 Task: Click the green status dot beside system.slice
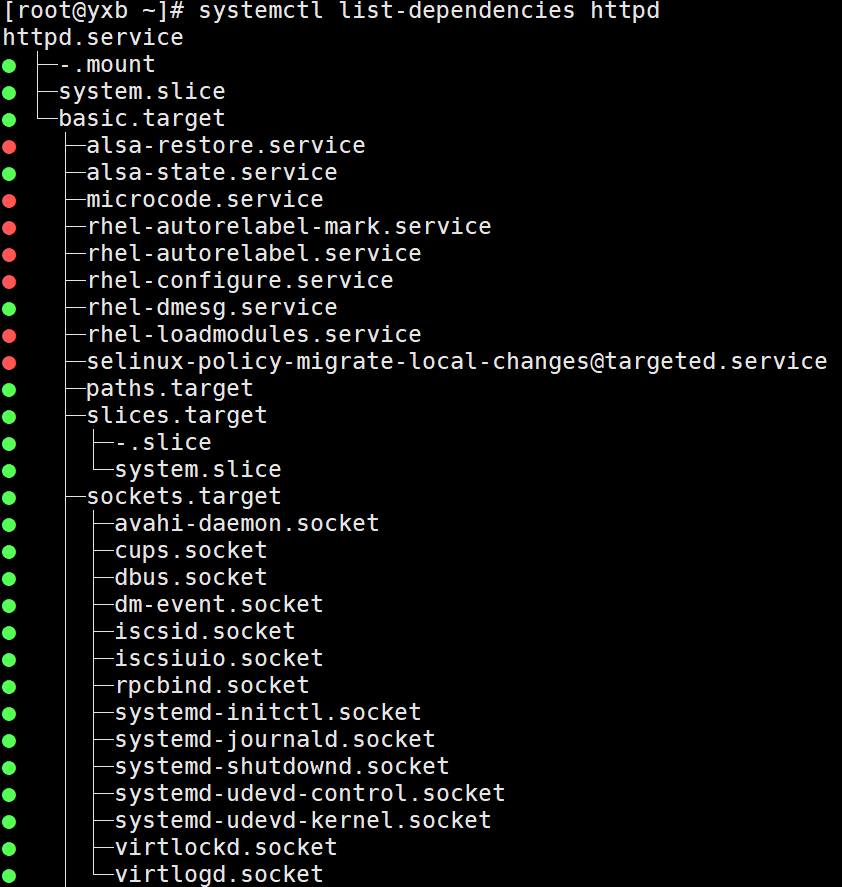pyautogui.click(x=9, y=93)
